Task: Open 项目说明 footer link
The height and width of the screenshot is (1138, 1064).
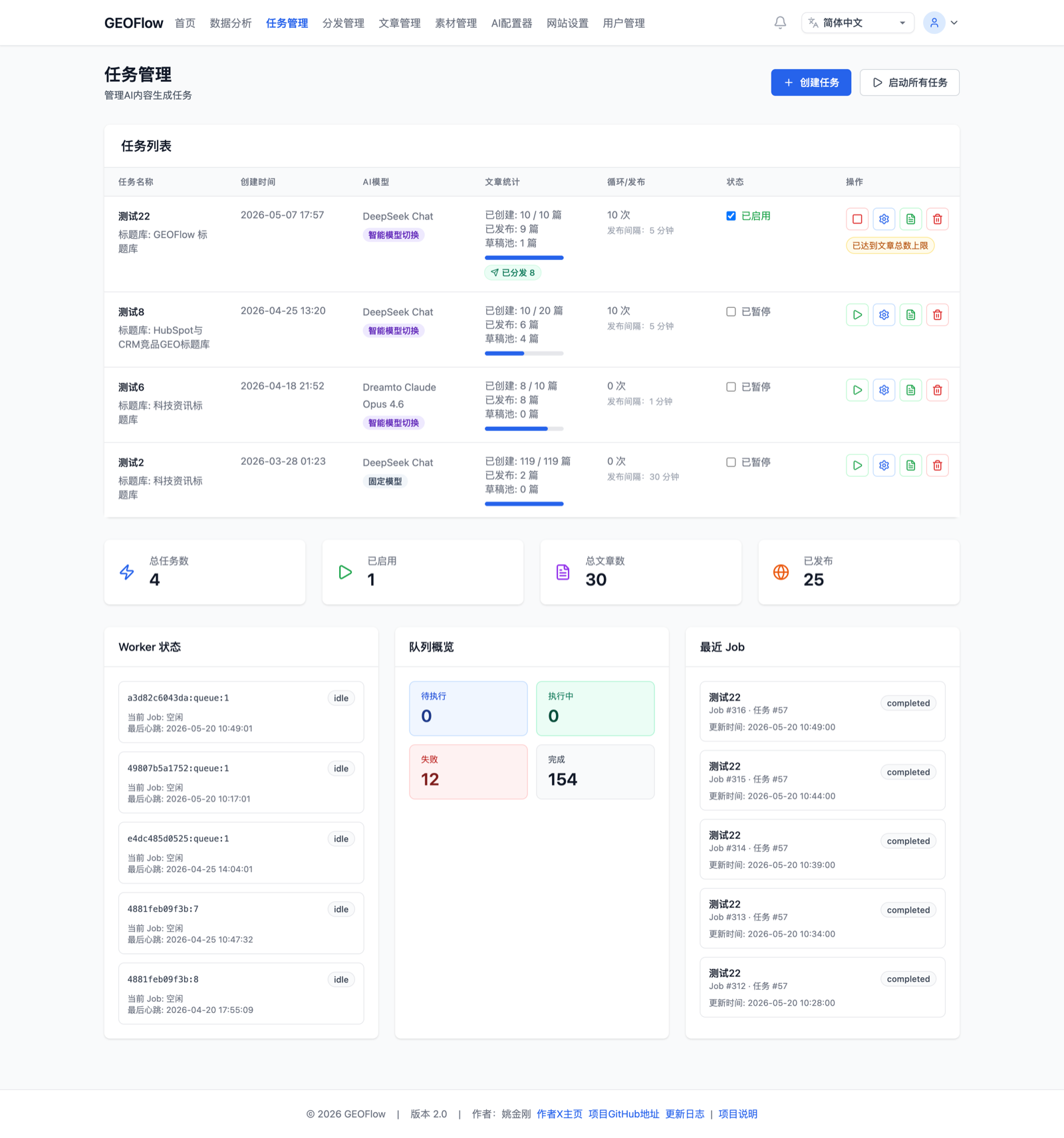Action: tap(737, 1114)
